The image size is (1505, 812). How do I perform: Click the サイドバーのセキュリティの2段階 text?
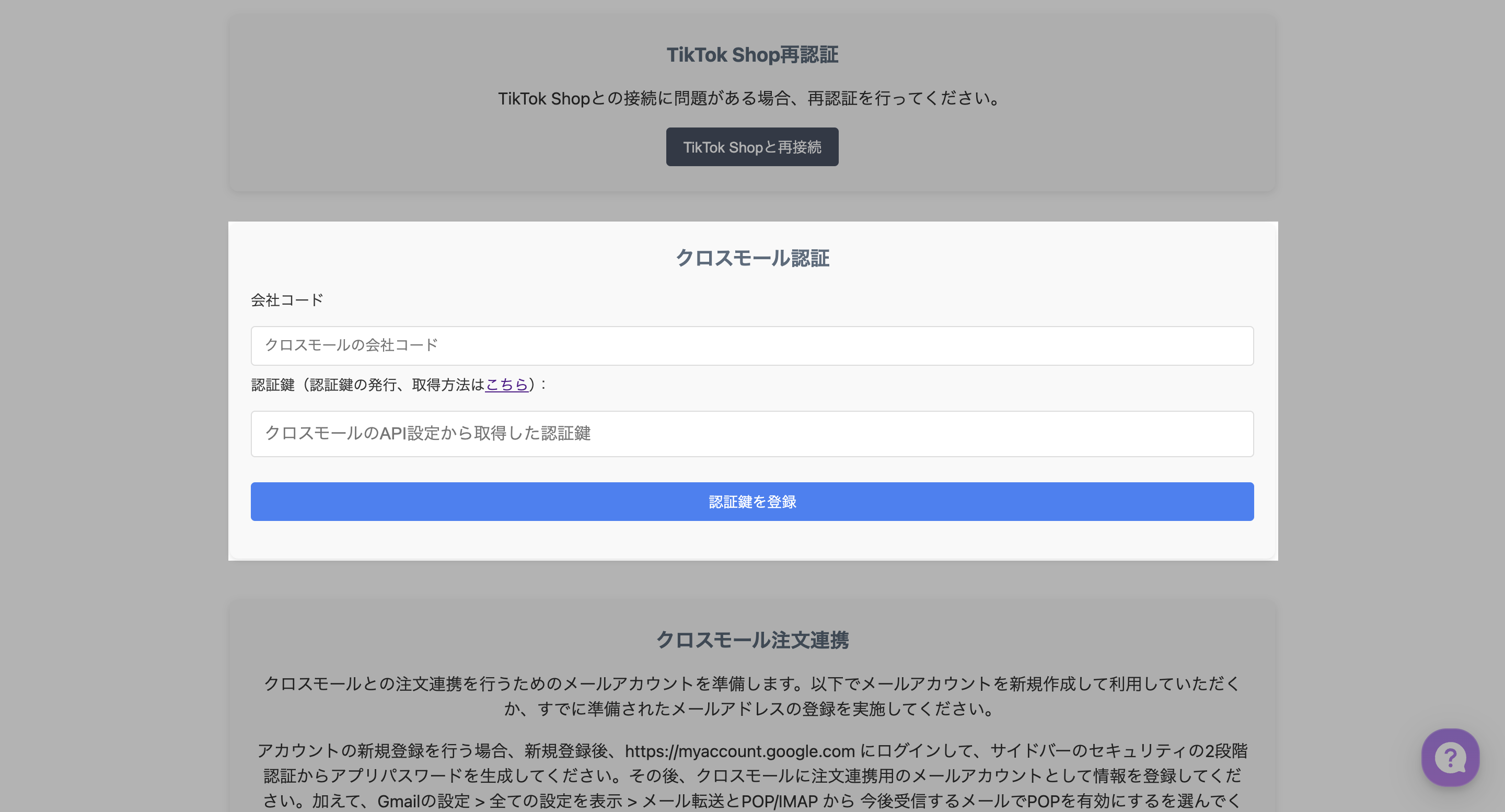tap(1118, 751)
